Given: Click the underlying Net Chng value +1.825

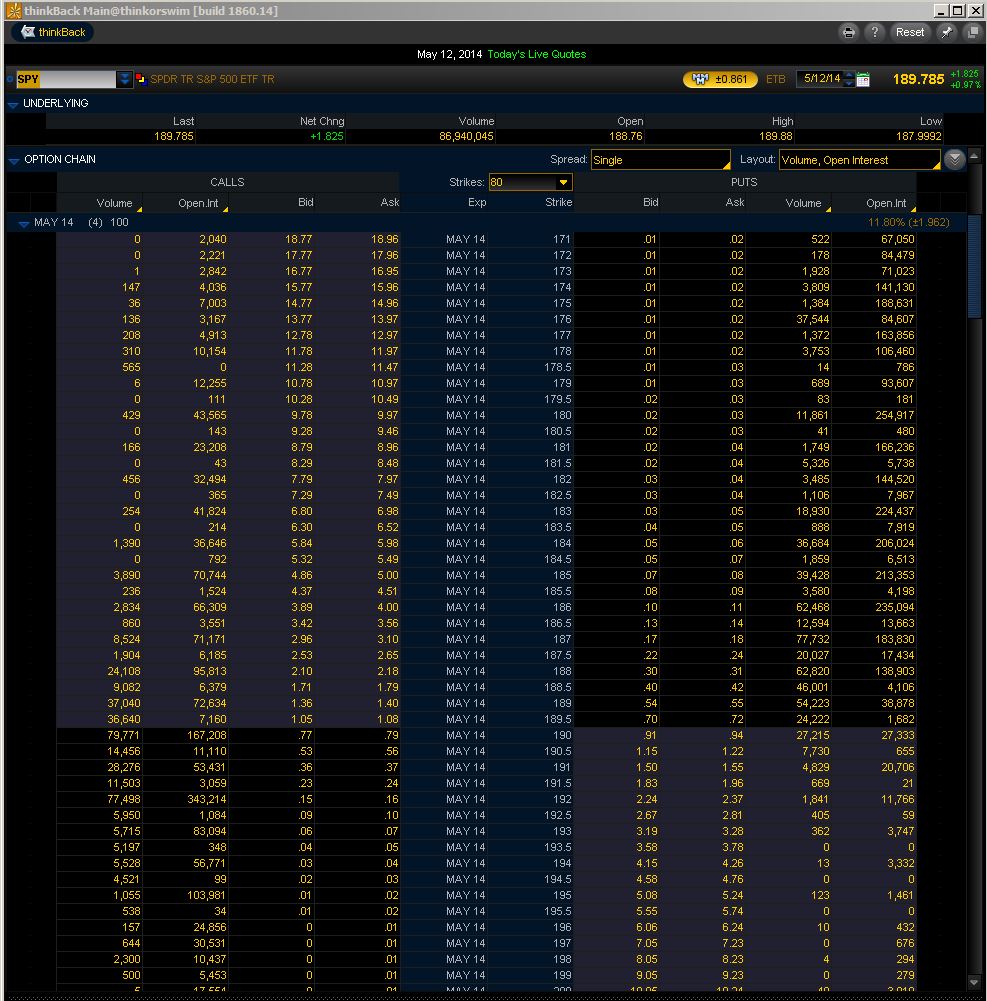Looking at the screenshot, I should 327,136.
